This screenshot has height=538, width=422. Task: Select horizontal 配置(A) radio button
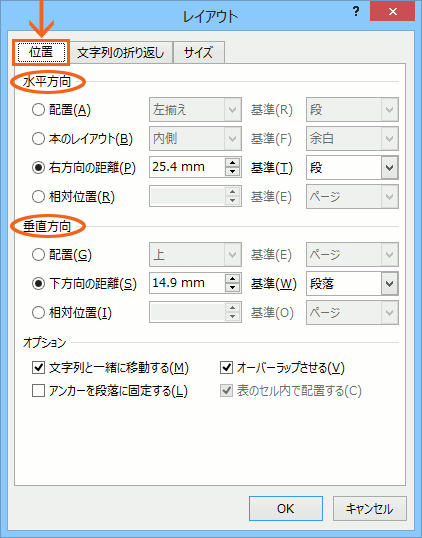pyautogui.click(x=38, y=110)
